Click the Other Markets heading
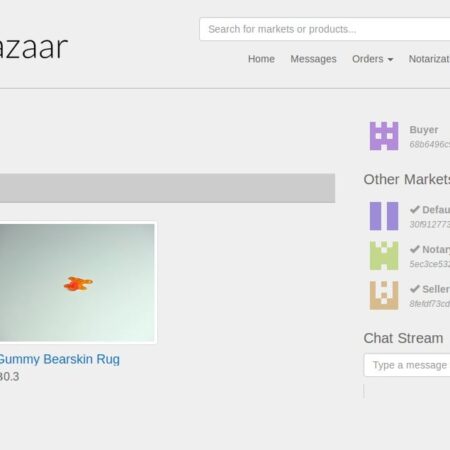Screen dimensions: 450x450 (x=407, y=179)
